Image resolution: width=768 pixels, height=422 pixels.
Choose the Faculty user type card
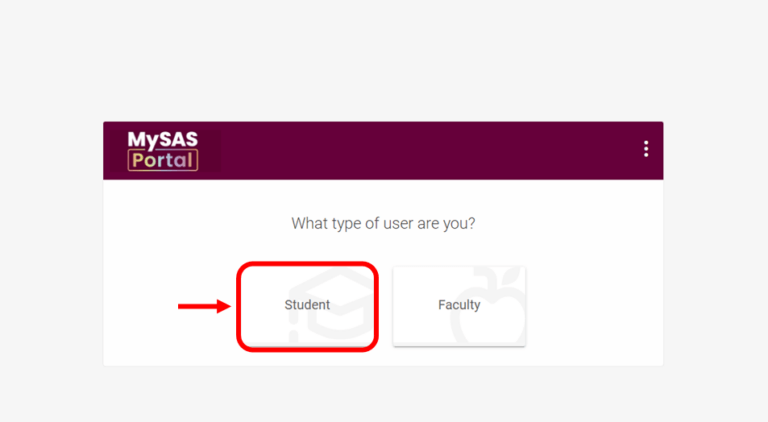point(459,305)
